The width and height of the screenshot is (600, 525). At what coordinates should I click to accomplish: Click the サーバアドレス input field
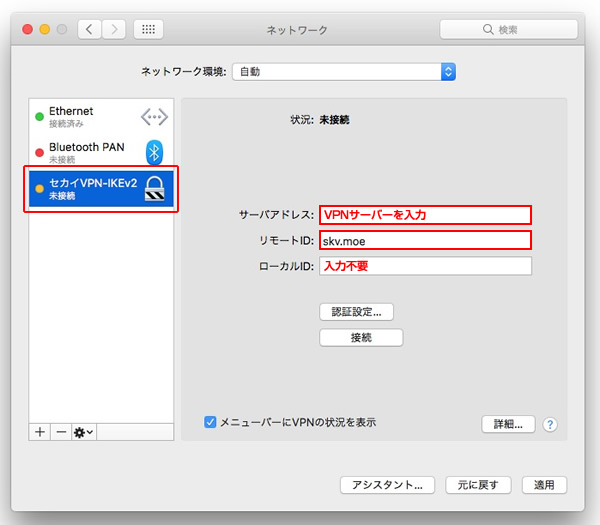pos(424,215)
